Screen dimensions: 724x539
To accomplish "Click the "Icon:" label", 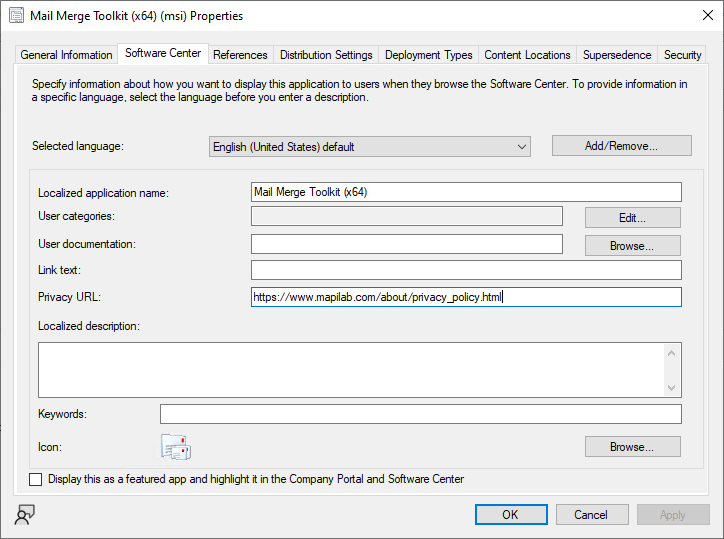I will pos(50,447).
